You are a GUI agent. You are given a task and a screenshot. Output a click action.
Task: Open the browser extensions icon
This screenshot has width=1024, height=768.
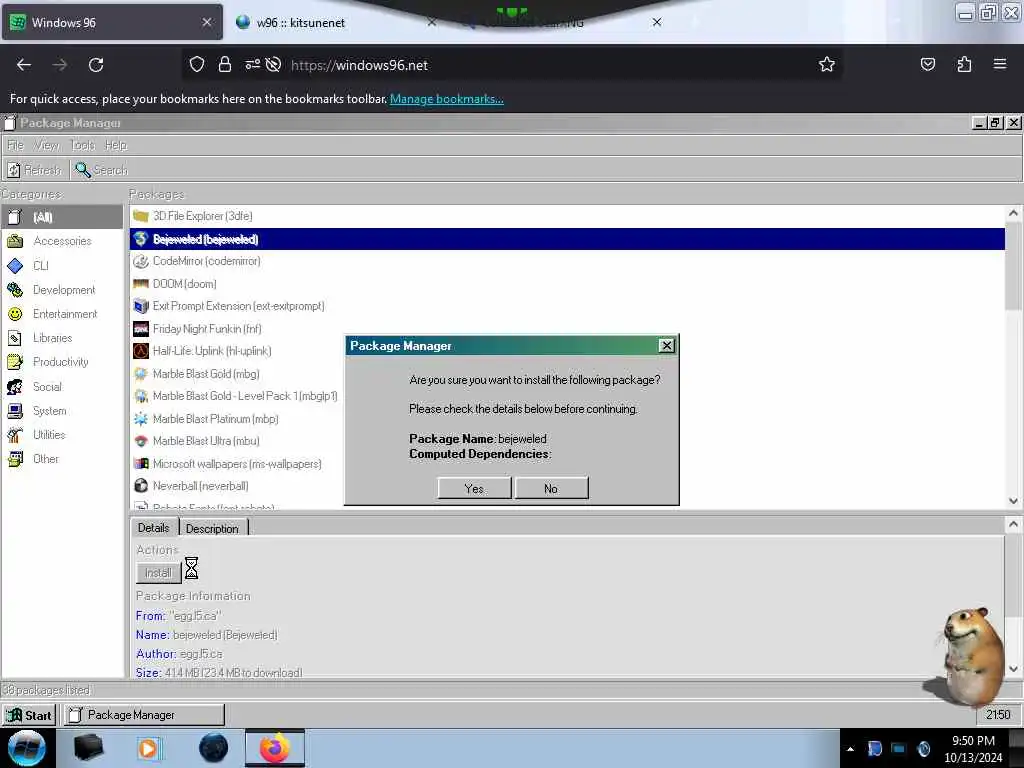coord(964,64)
